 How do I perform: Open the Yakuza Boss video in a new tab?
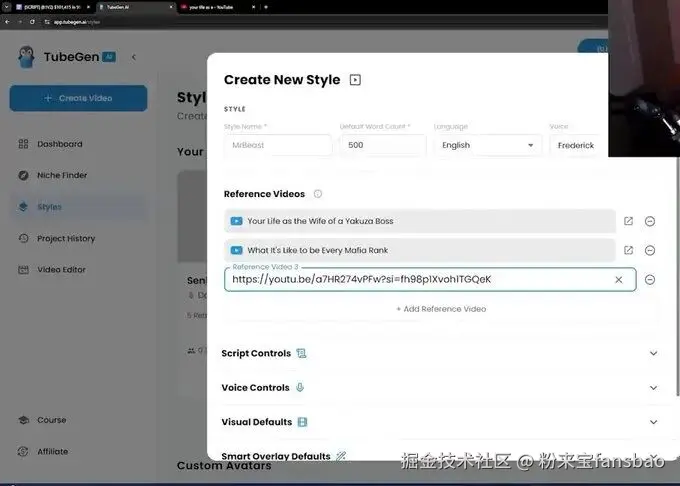[x=628, y=221]
